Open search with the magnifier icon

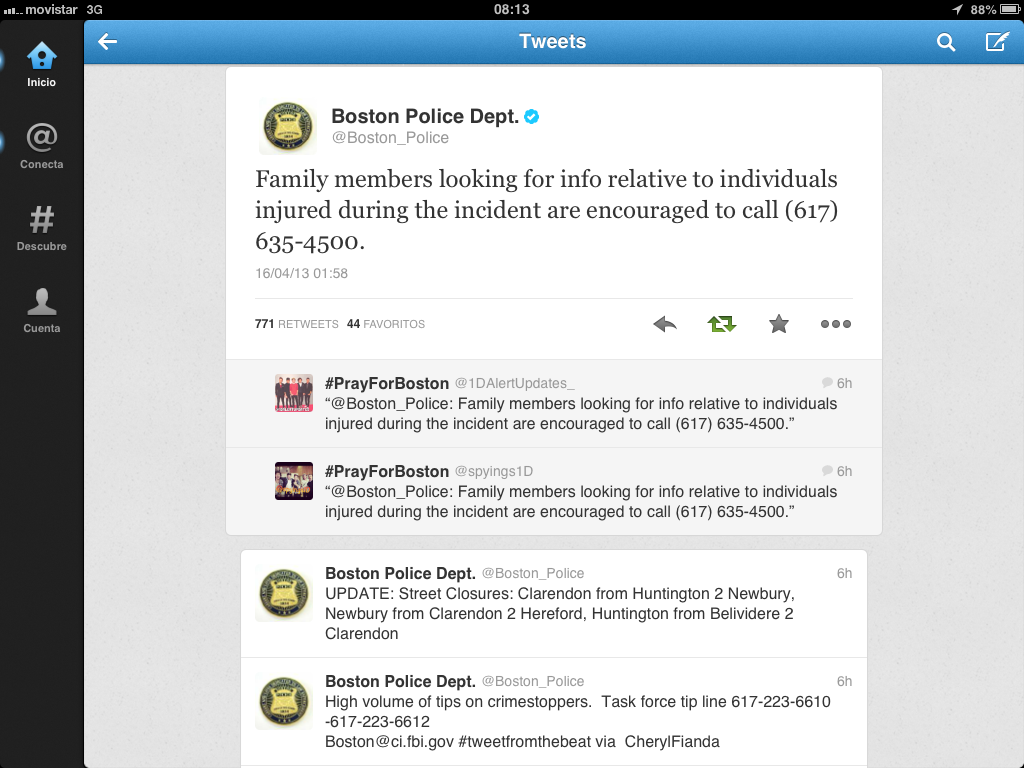tap(946, 42)
